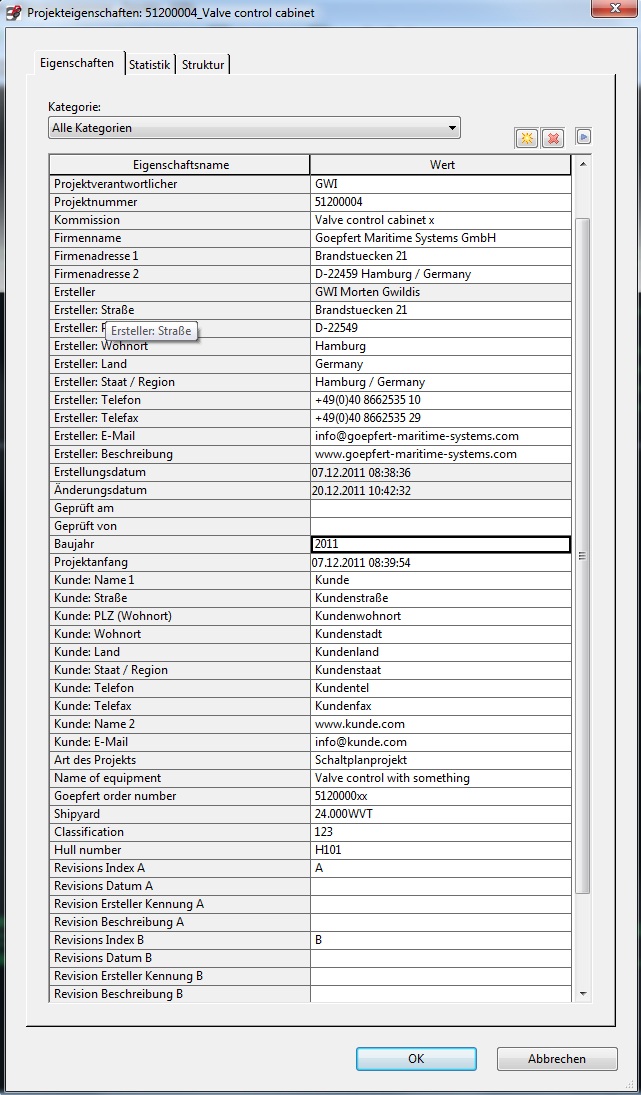The height and width of the screenshot is (1095, 641).
Task: Click the value Kundenfax
Action: (x=441, y=706)
